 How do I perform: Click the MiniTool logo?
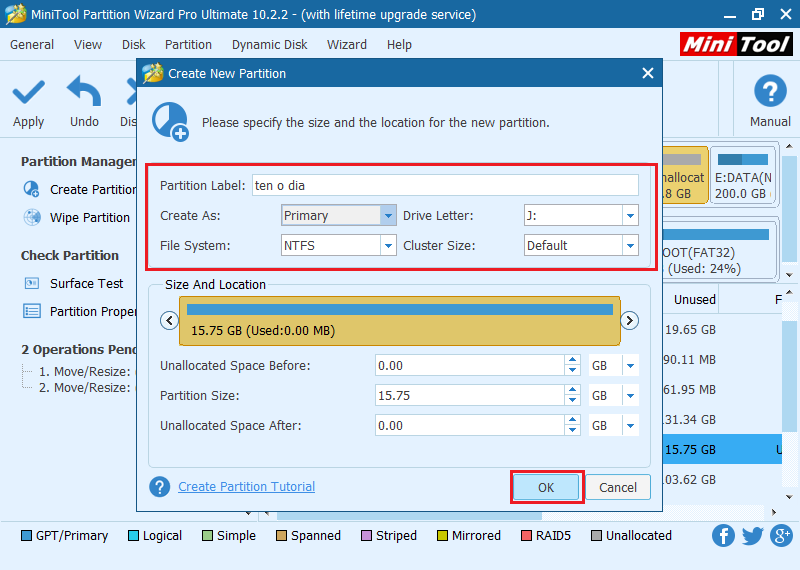[x=736, y=44]
